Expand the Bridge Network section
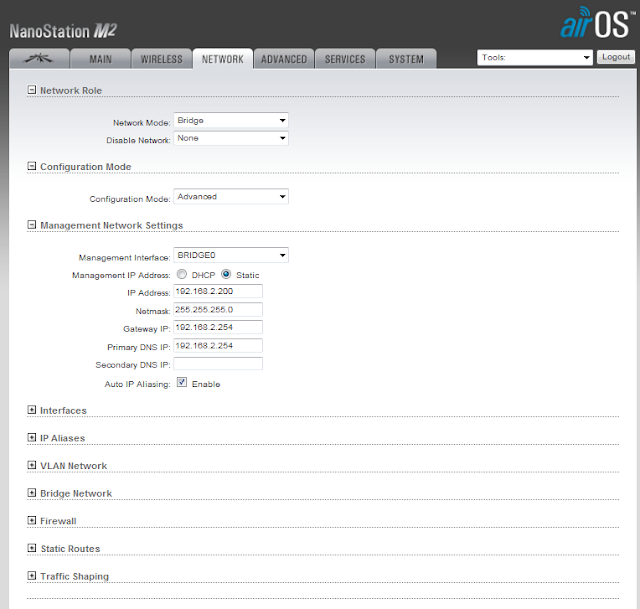 pos(31,493)
